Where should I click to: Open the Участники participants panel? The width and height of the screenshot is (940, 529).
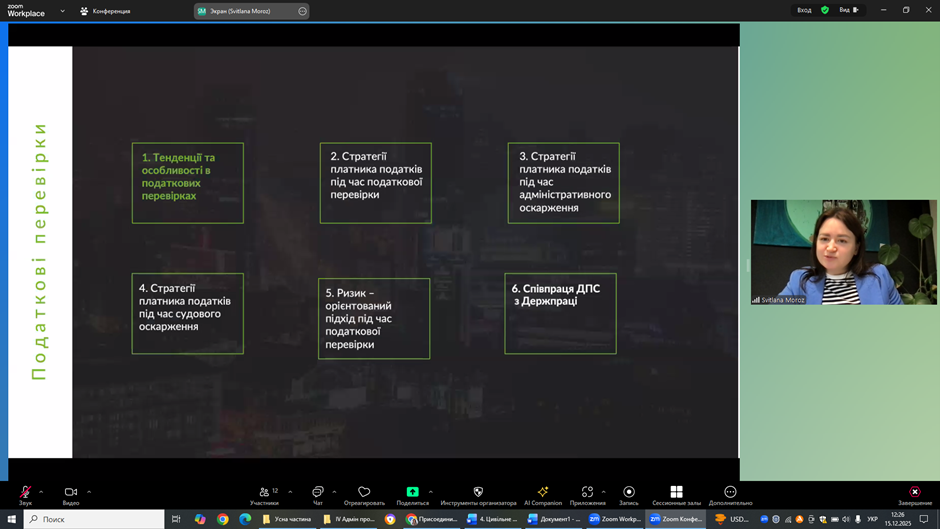click(x=265, y=493)
